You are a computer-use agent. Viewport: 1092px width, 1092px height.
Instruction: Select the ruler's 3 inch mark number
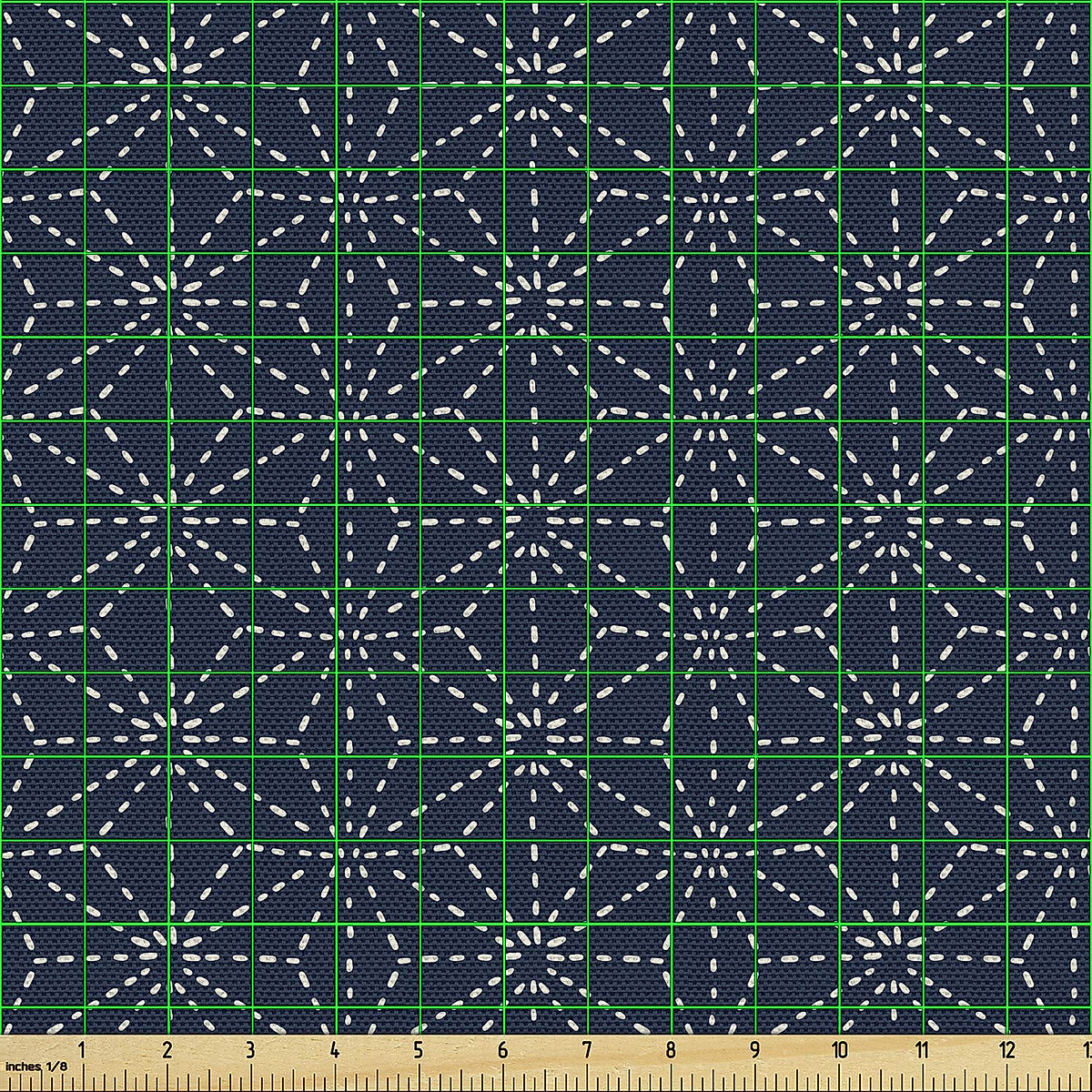pos(250,1050)
